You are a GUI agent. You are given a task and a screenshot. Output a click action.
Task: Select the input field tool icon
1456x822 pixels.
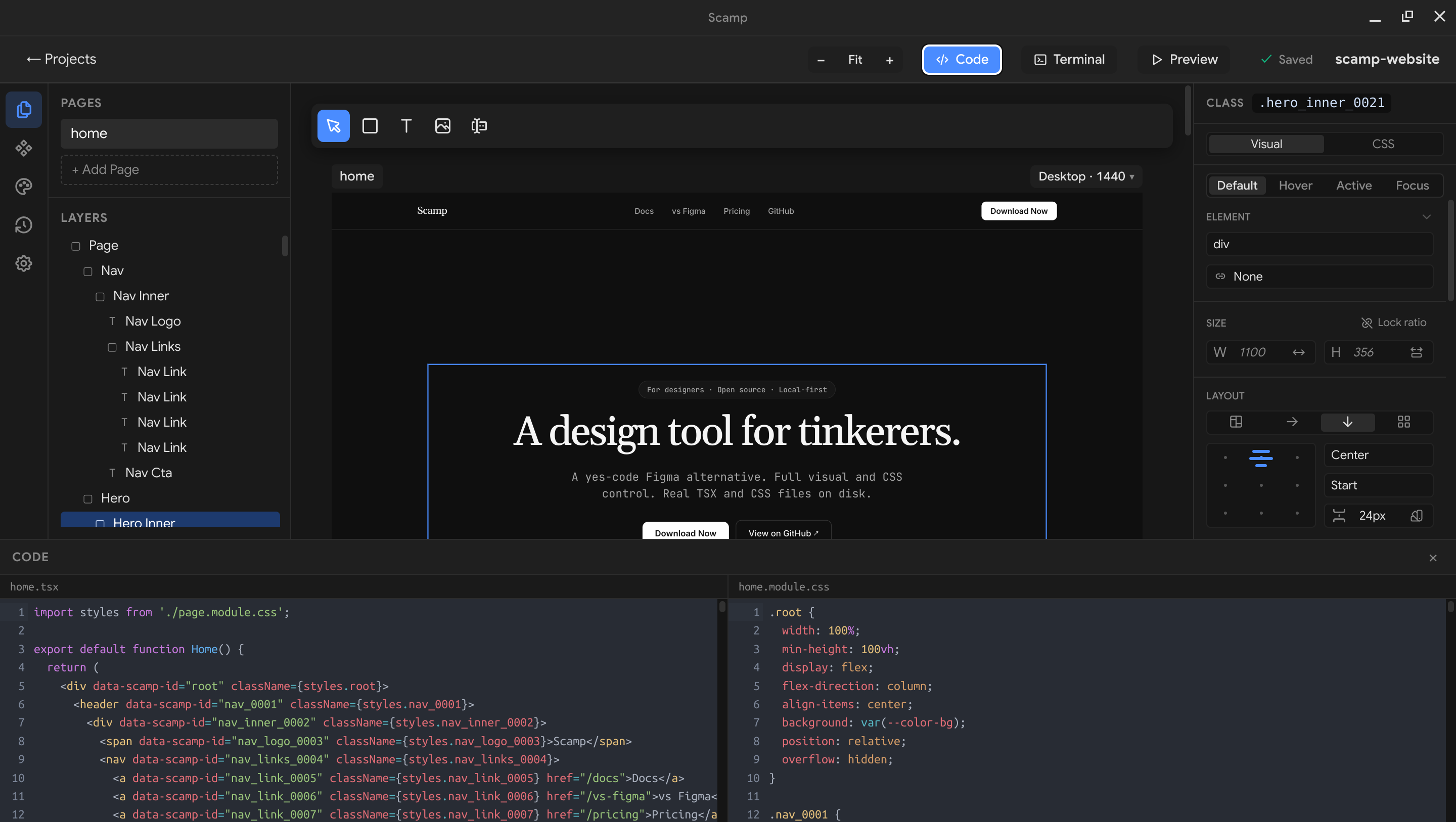(x=479, y=125)
